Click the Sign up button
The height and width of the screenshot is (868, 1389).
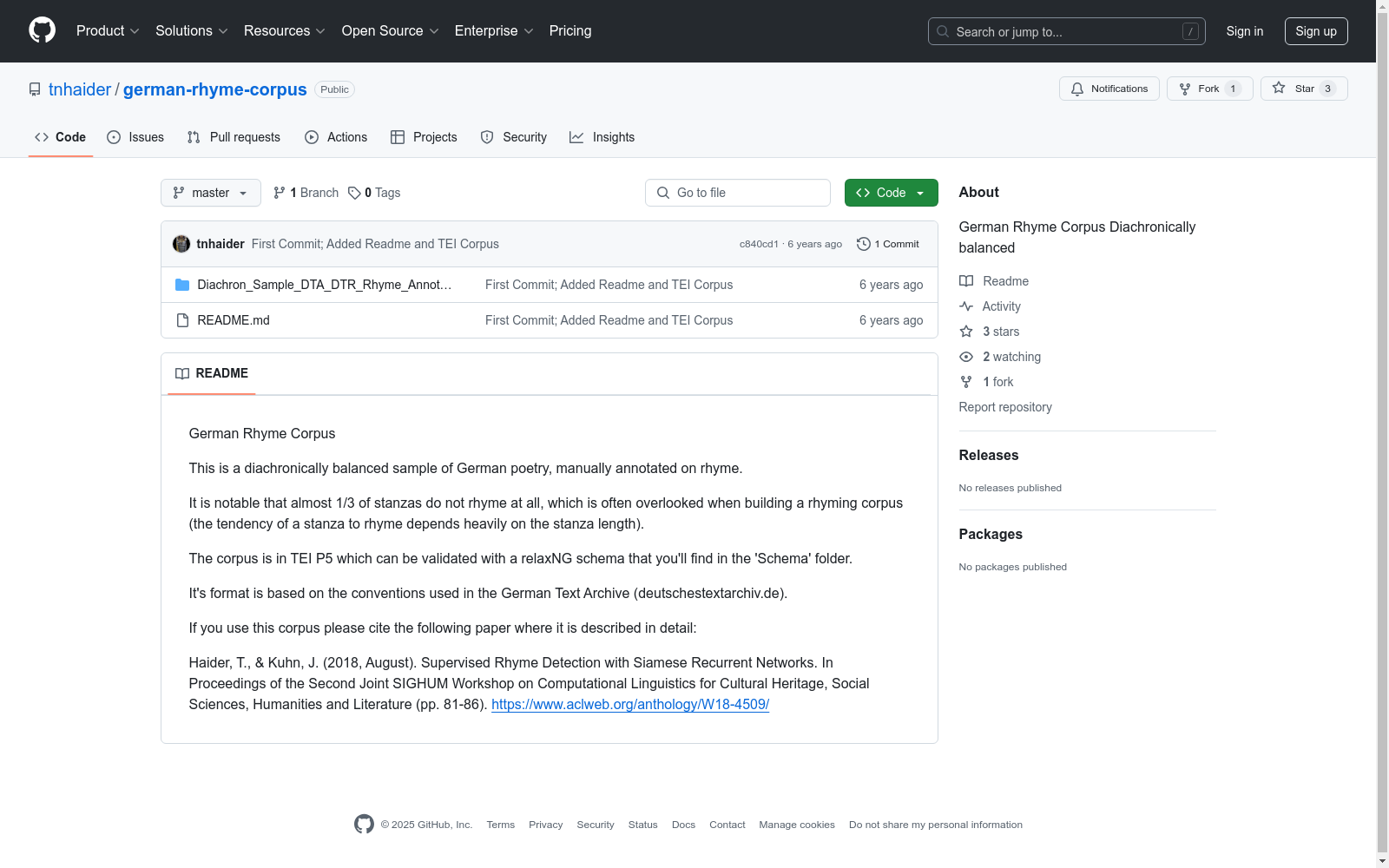pyautogui.click(x=1316, y=31)
